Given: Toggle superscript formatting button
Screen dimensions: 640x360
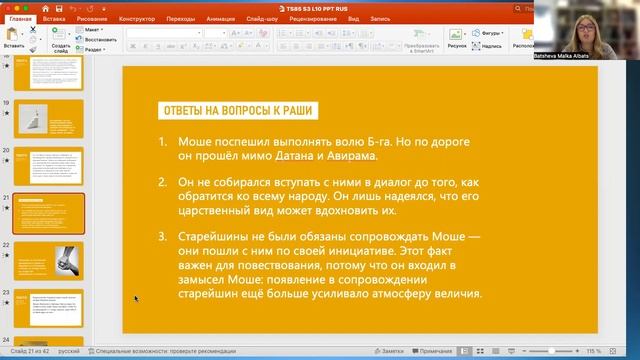Looking at the screenshot, I should [x=183, y=47].
